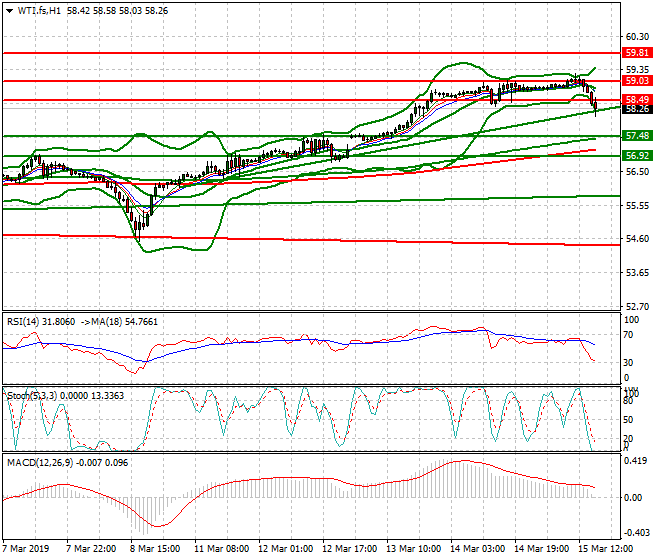Select the 60.30 price scale value
The height and width of the screenshot is (560, 660).
[637, 37]
